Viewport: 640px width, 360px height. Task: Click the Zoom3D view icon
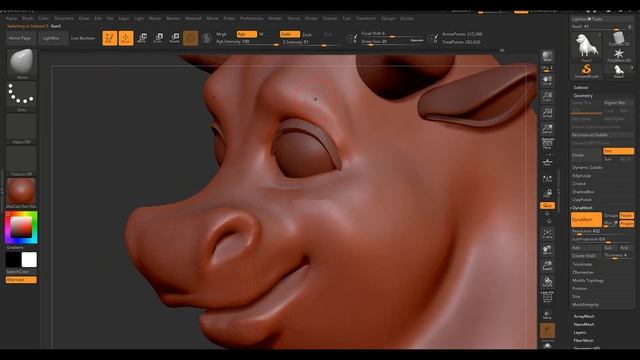pos(547,266)
